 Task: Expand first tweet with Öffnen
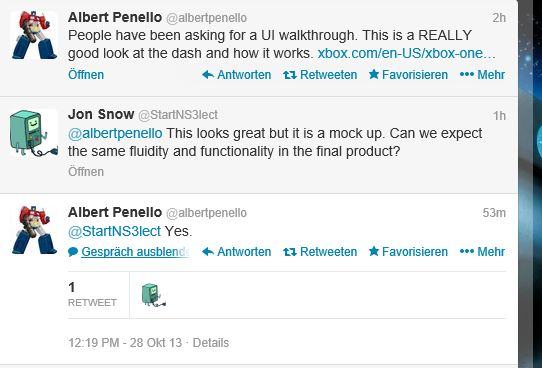pos(86,75)
